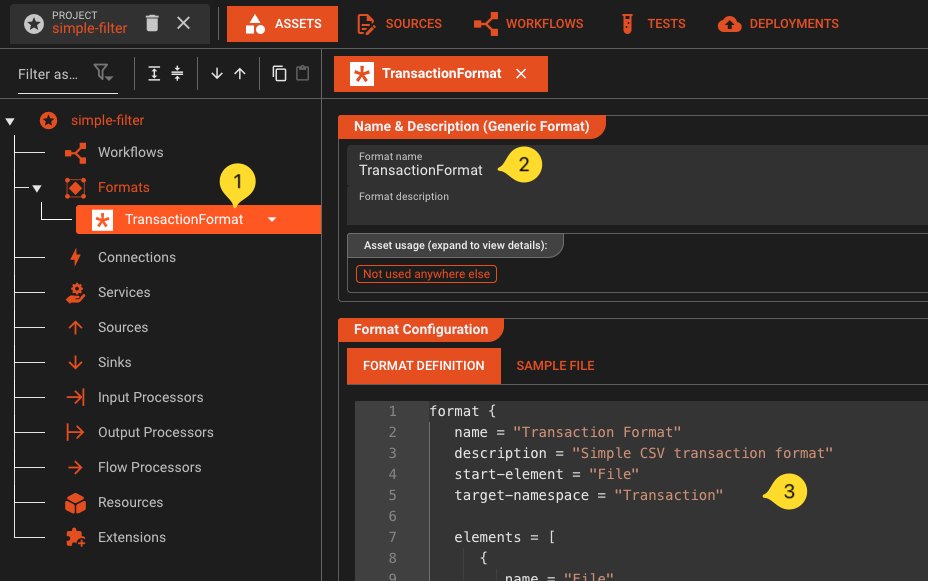Click the Resources icon in tree
Viewport: 928px width, 581px height.
tap(78, 502)
